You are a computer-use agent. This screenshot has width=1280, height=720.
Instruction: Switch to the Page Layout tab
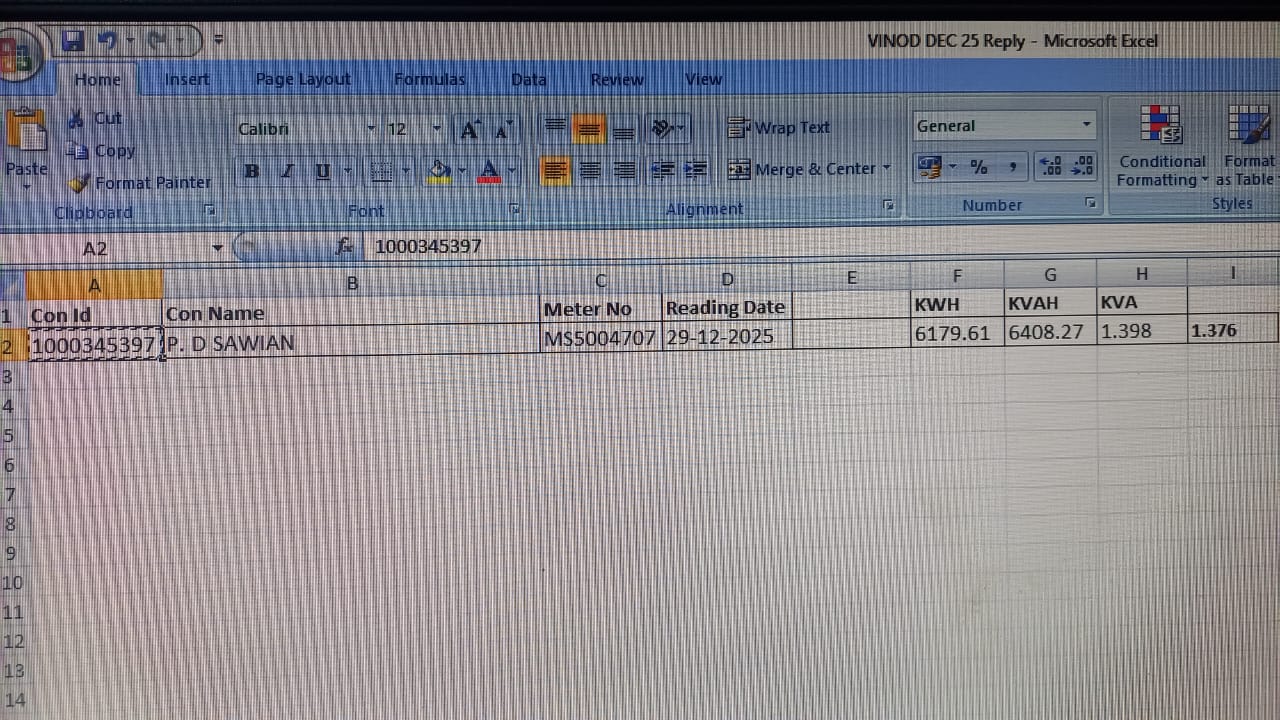point(303,79)
